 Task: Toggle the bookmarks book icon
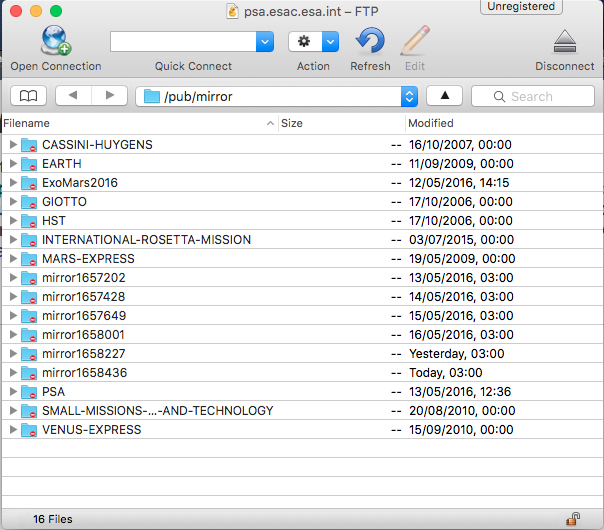tap(29, 96)
